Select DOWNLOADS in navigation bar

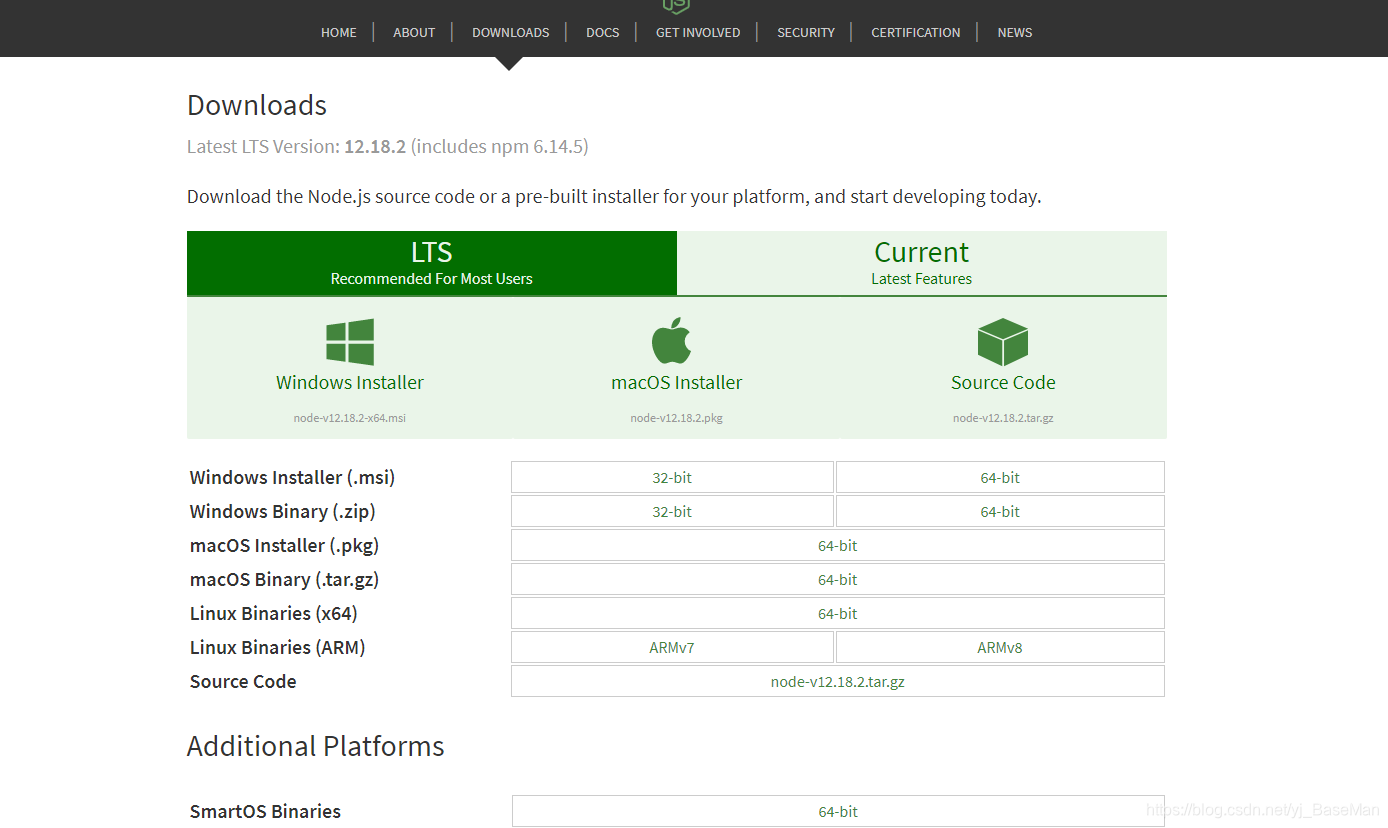click(x=511, y=32)
